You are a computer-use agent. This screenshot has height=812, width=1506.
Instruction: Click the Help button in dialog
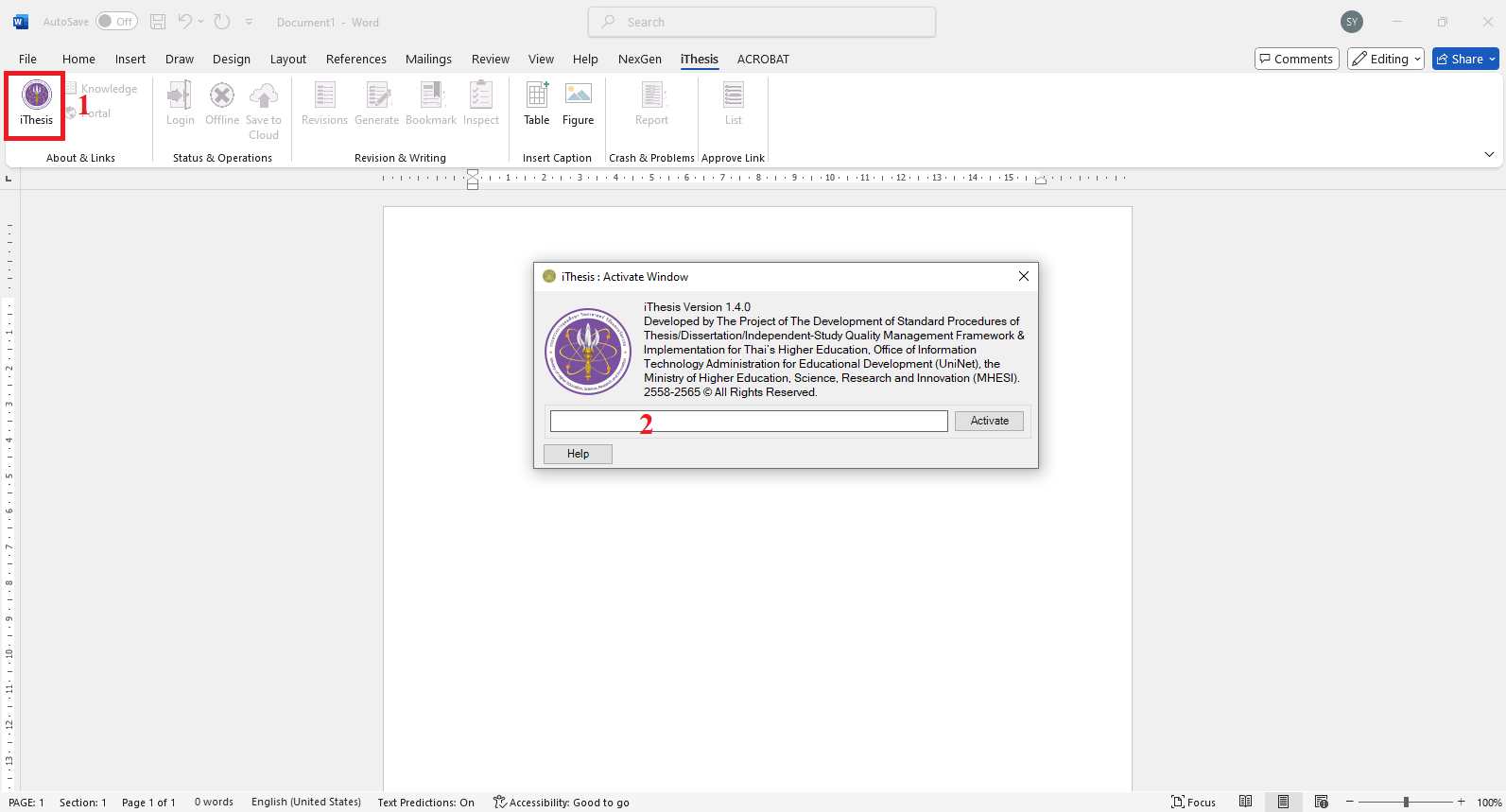[x=578, y=454]
